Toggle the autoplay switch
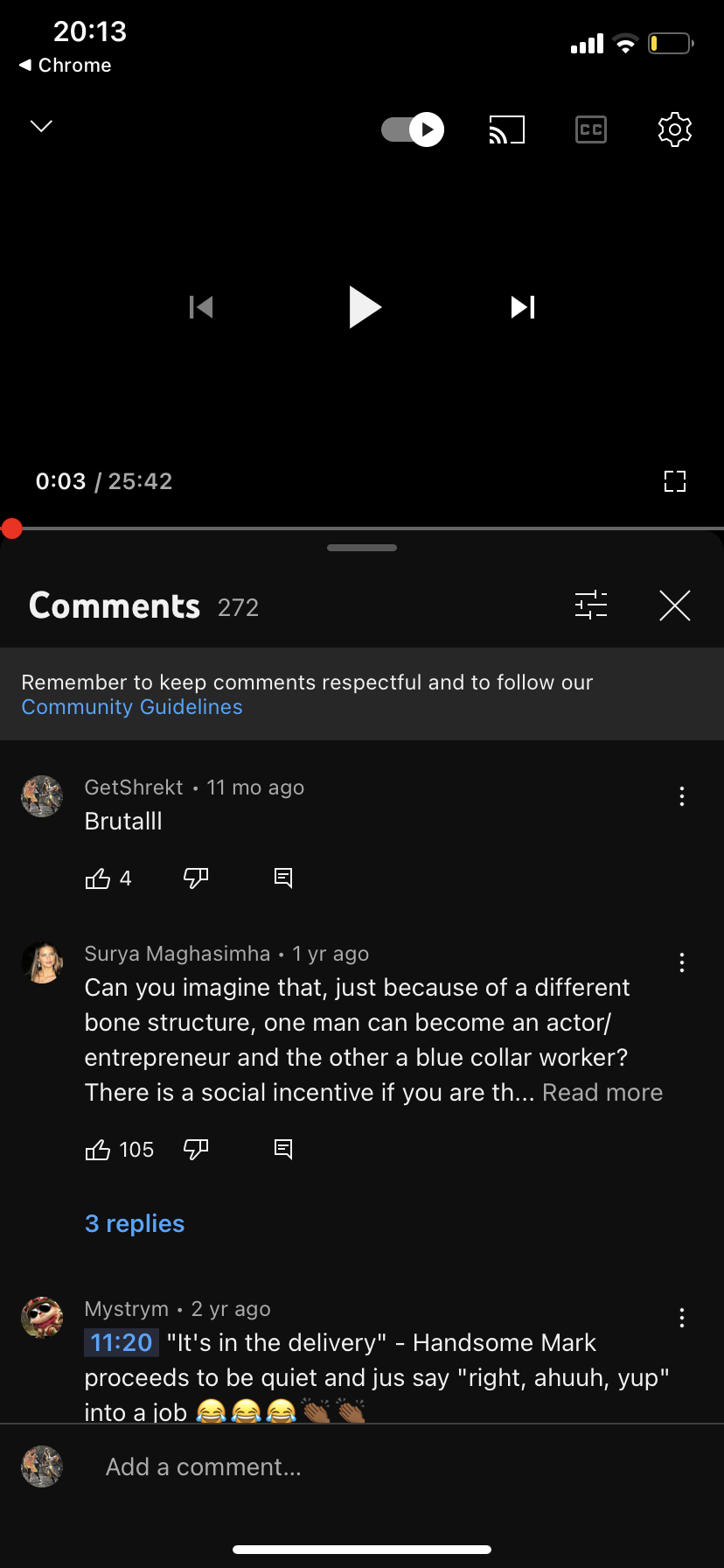724x1568 pixels. (x=413, y=129)
